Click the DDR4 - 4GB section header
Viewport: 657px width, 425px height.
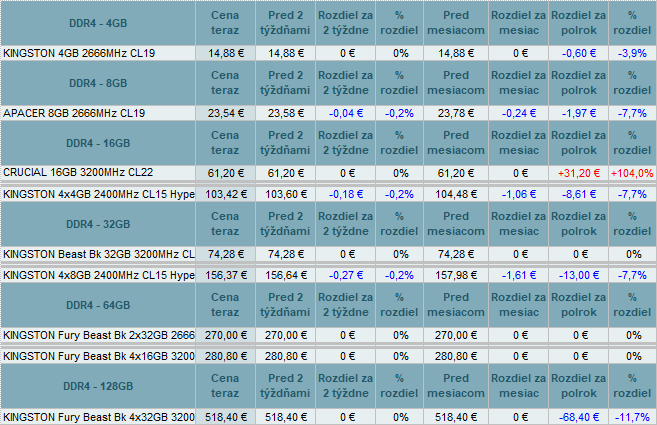[x=98, y=23]
